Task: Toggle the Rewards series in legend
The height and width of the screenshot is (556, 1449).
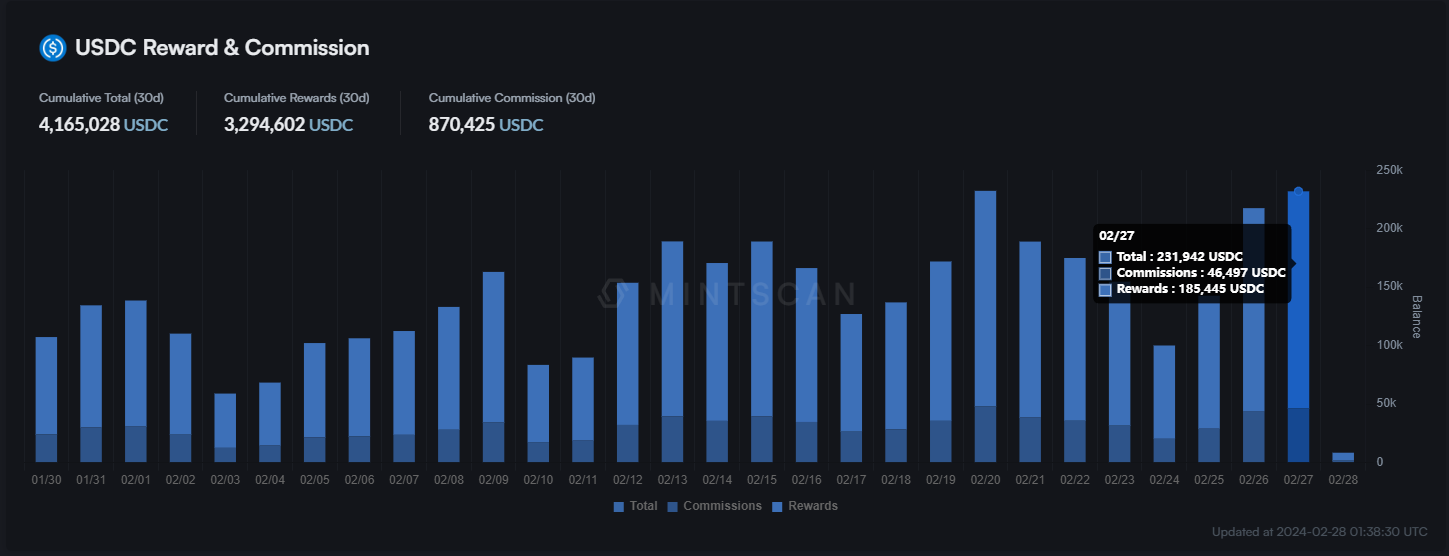Action: coord(804,506)
